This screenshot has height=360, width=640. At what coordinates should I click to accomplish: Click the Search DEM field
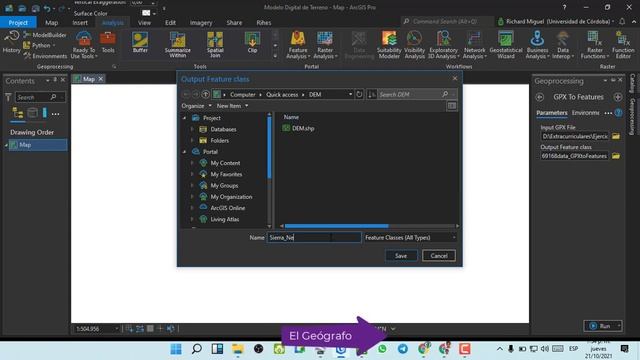point(411,94)
